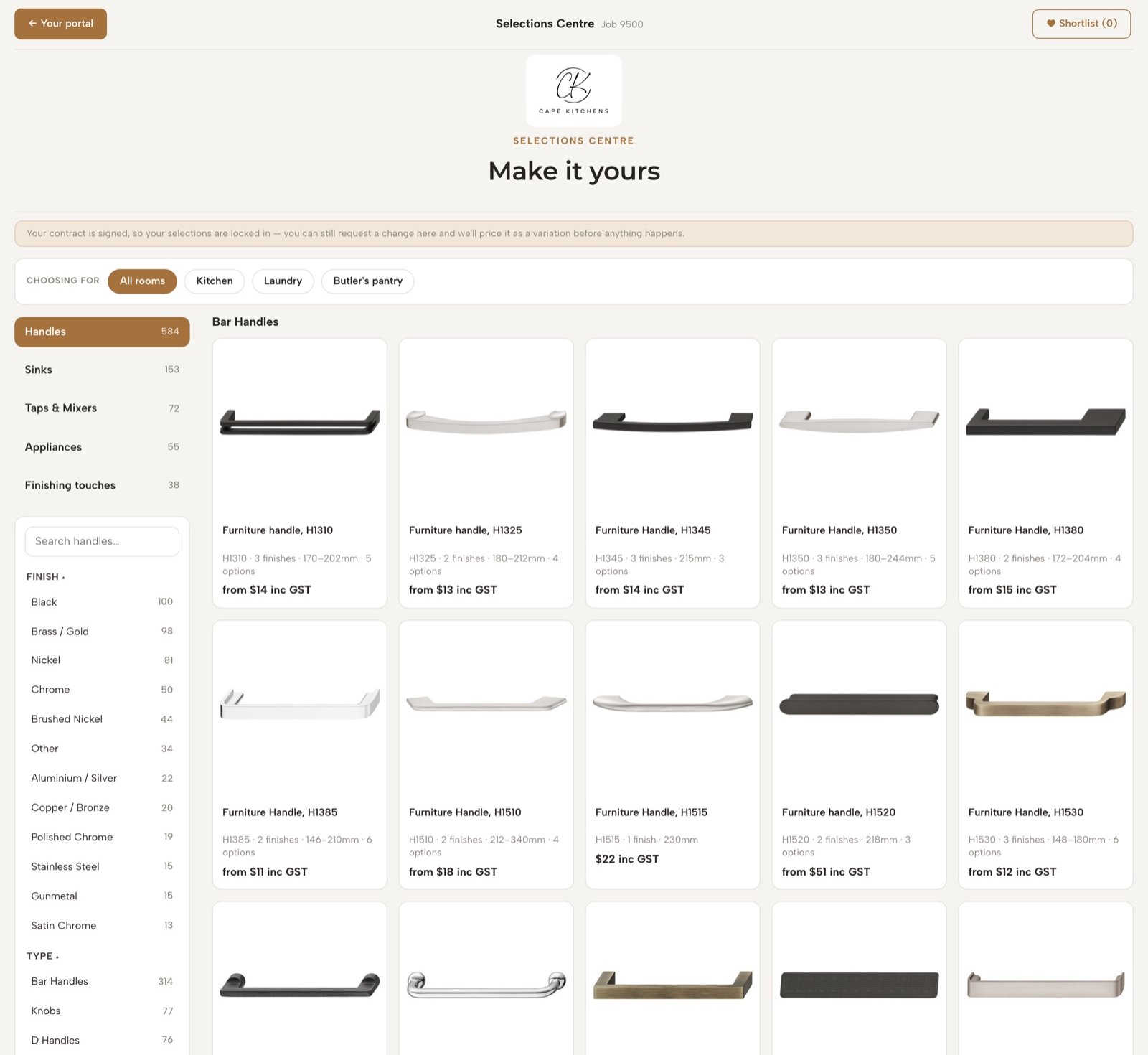
Task: Filter by Chrome finish
Action: (102, 690)
